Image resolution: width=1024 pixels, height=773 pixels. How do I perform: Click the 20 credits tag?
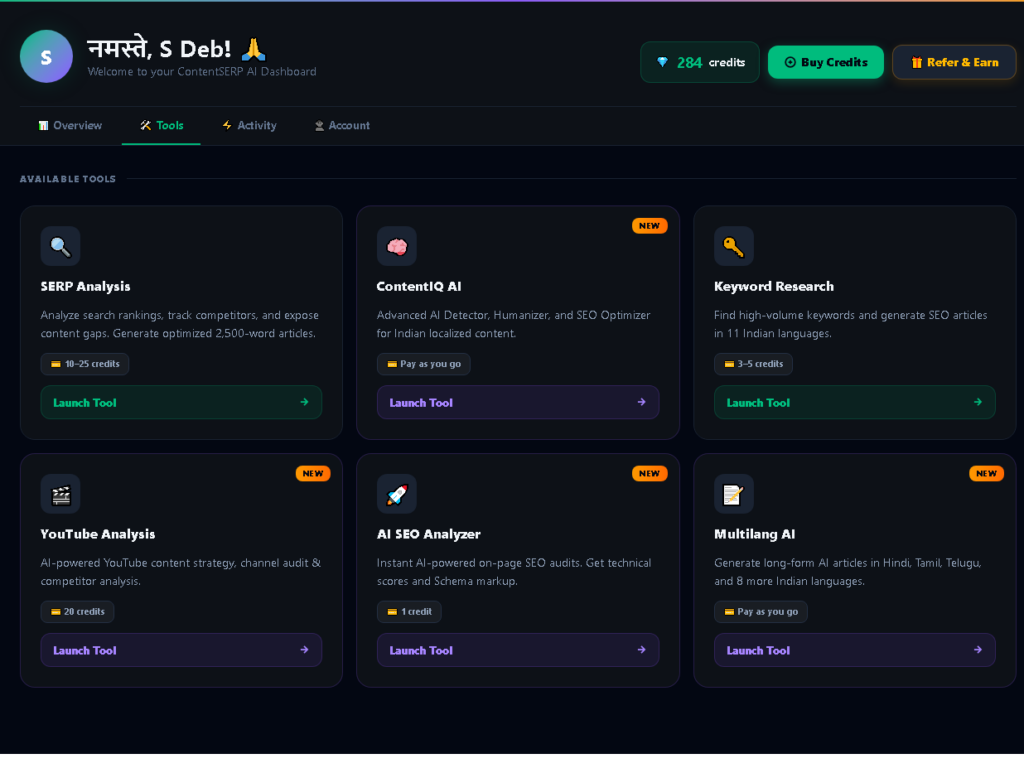click(x=77, y=612)
